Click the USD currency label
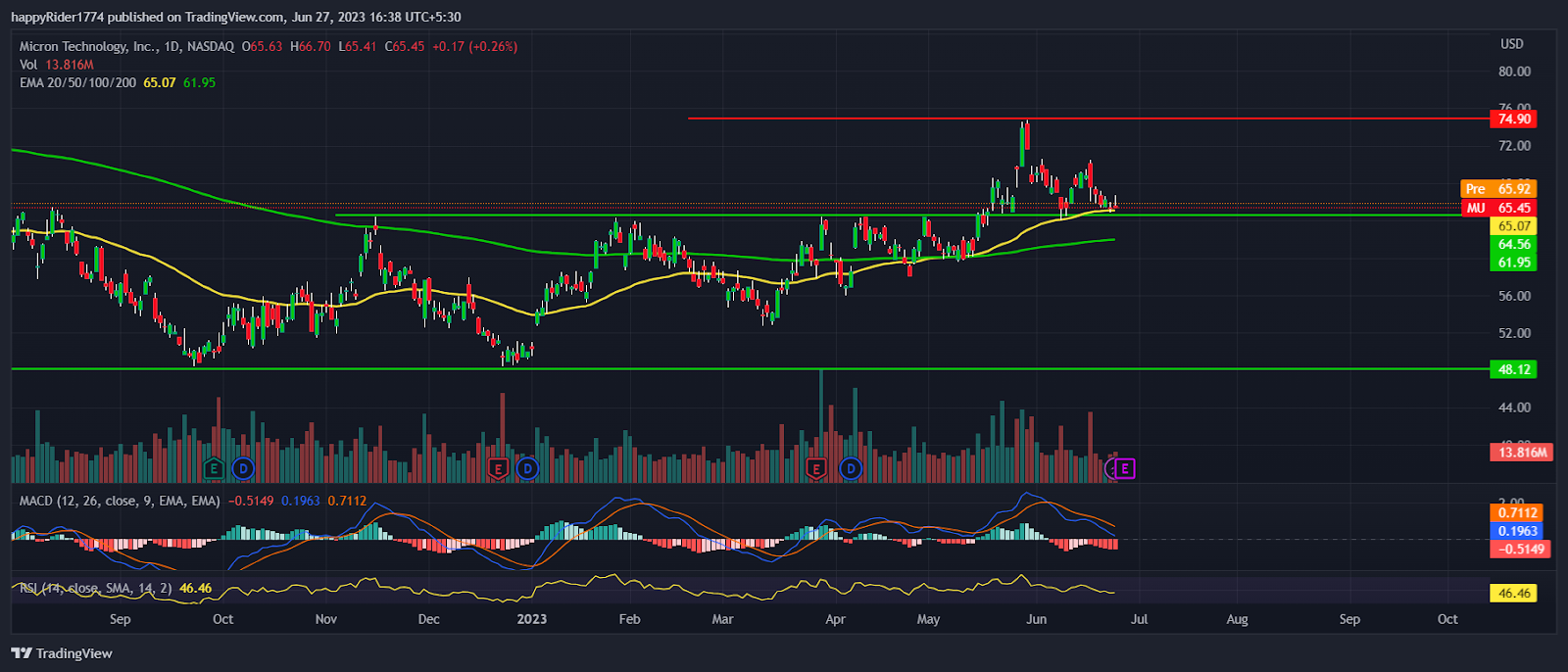1568x672 pixels. 1512,44
